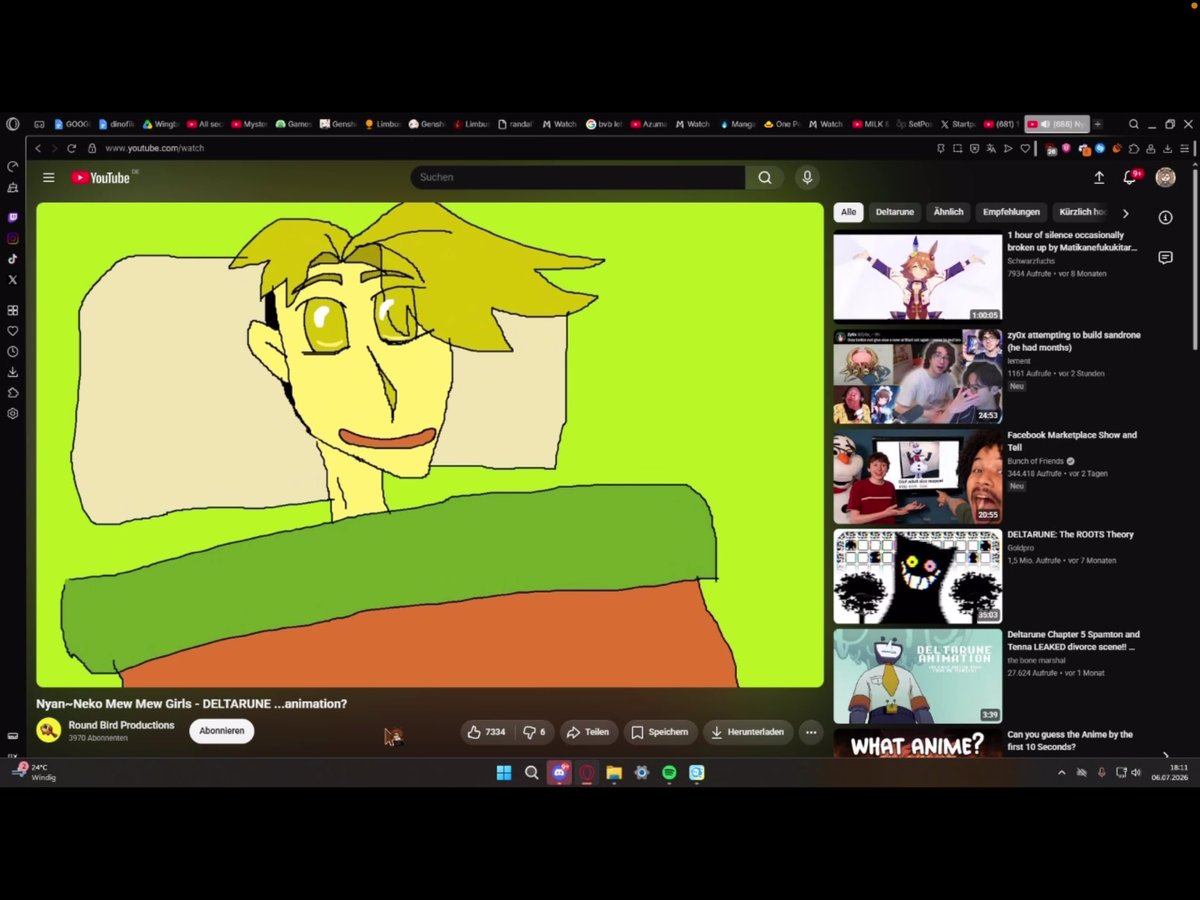This screenshot has height=900, width=1200.
Task: Reload the page with the refresh icon
Action: tap(71, 148)
